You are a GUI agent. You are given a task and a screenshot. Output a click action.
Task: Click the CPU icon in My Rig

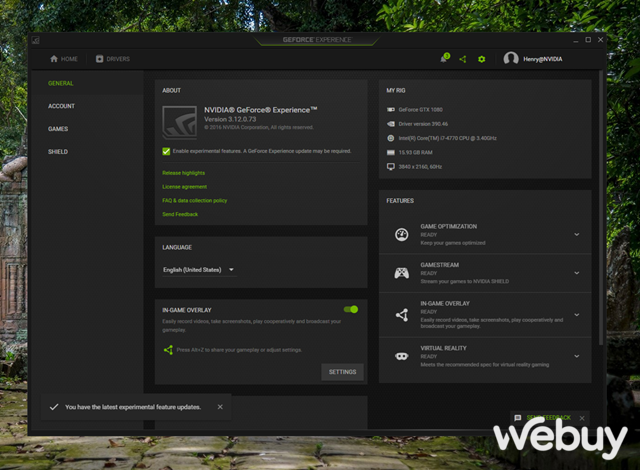[391, 138]
